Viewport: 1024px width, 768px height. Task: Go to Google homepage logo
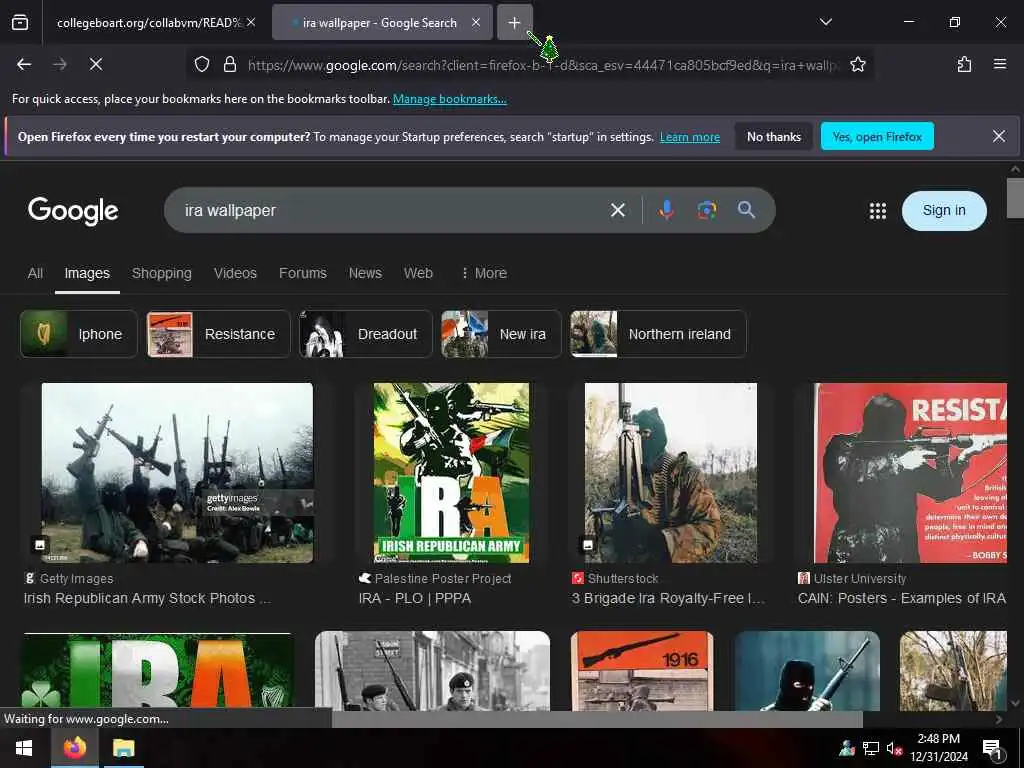73,210
